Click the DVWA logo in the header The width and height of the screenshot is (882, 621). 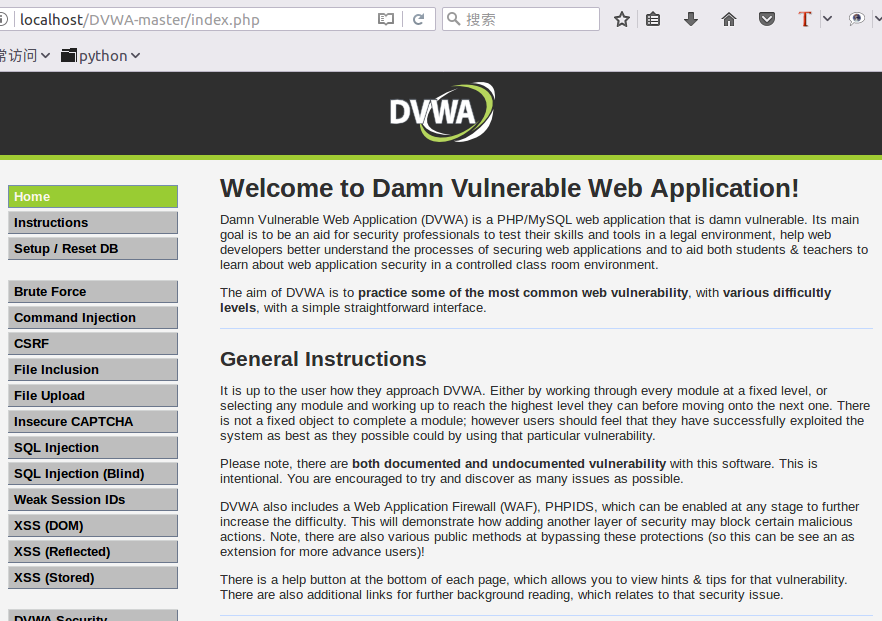[442, 112]
